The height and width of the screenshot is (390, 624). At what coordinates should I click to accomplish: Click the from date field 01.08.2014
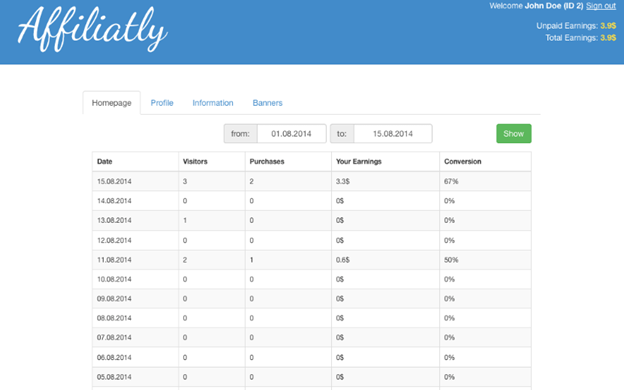pyautogui.click(x=292, y=134)
